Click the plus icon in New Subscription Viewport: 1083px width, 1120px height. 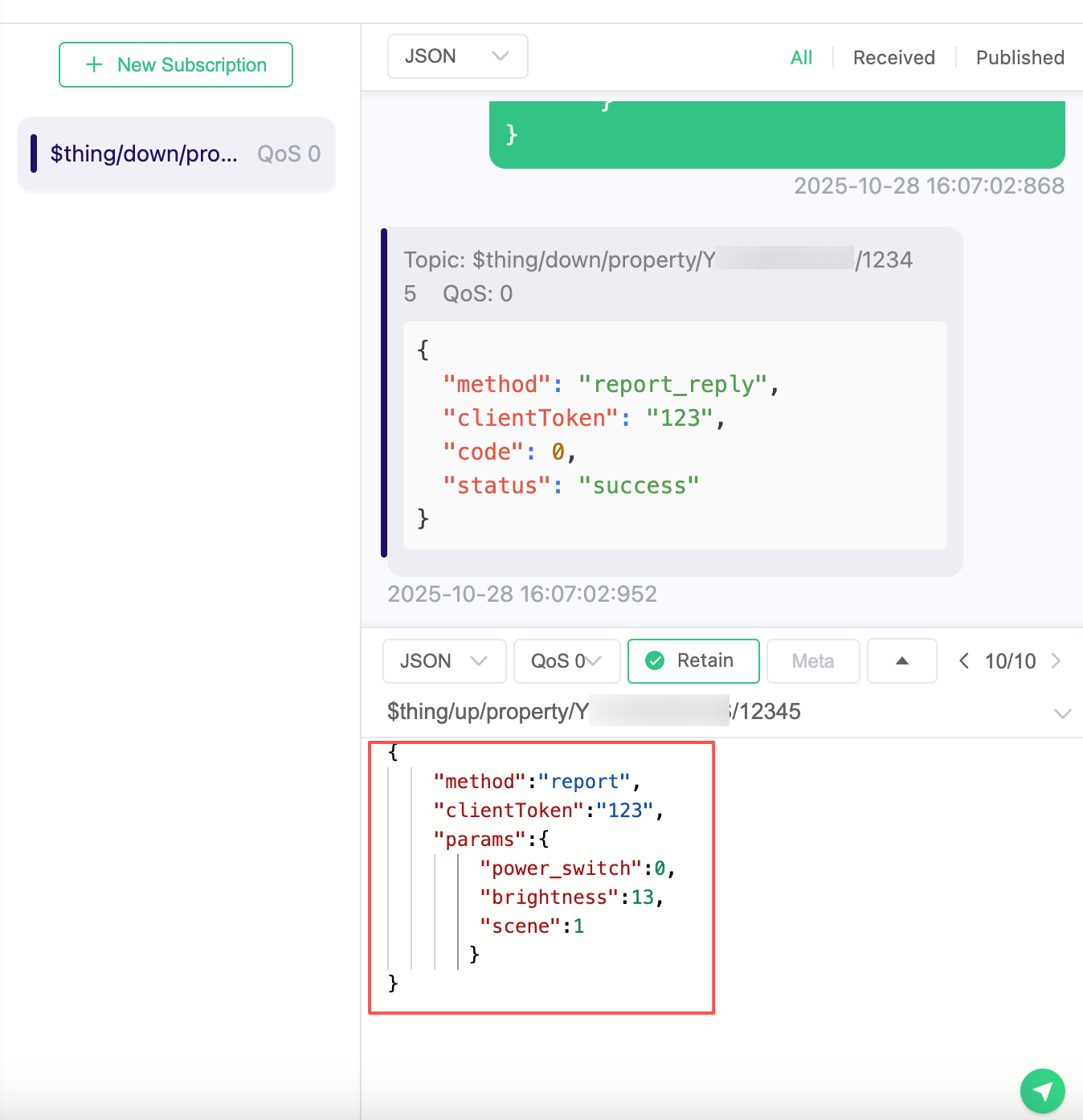[x=94, y=65]
